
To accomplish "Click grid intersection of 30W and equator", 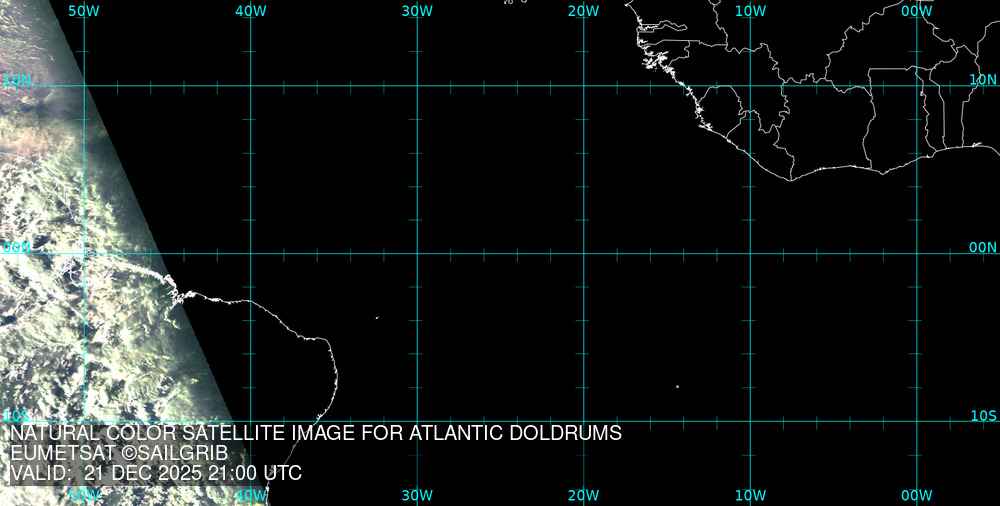I will 417,253.
